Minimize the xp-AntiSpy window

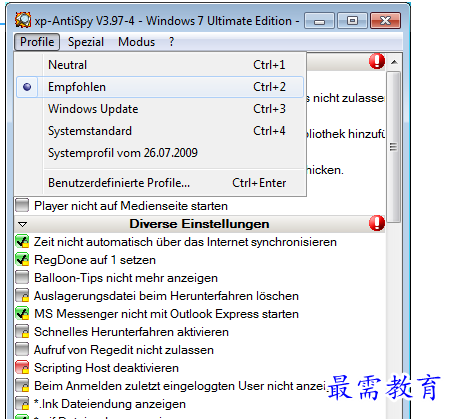[319, 21]
